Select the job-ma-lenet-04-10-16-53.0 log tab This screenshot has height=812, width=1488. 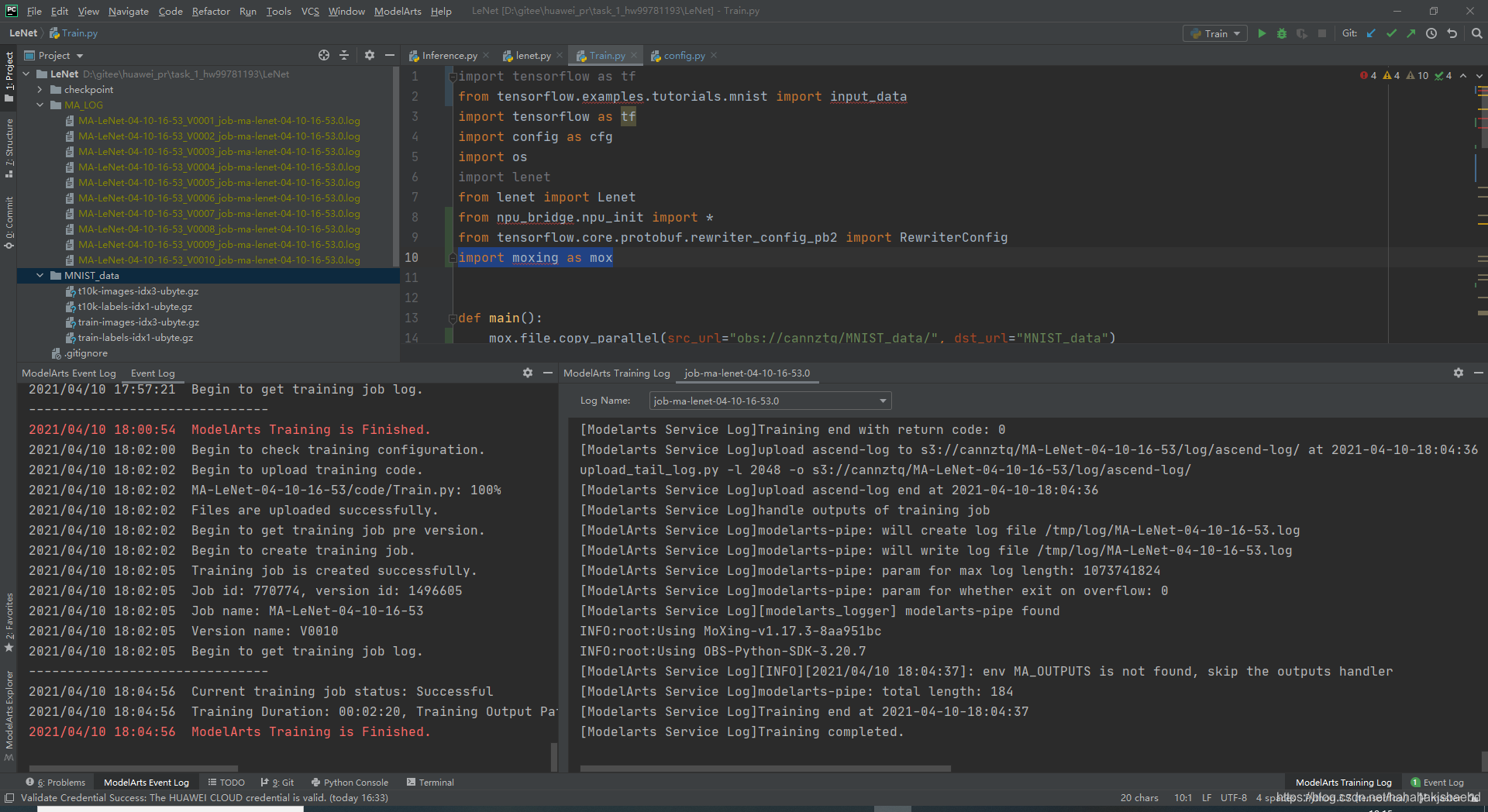746,373
